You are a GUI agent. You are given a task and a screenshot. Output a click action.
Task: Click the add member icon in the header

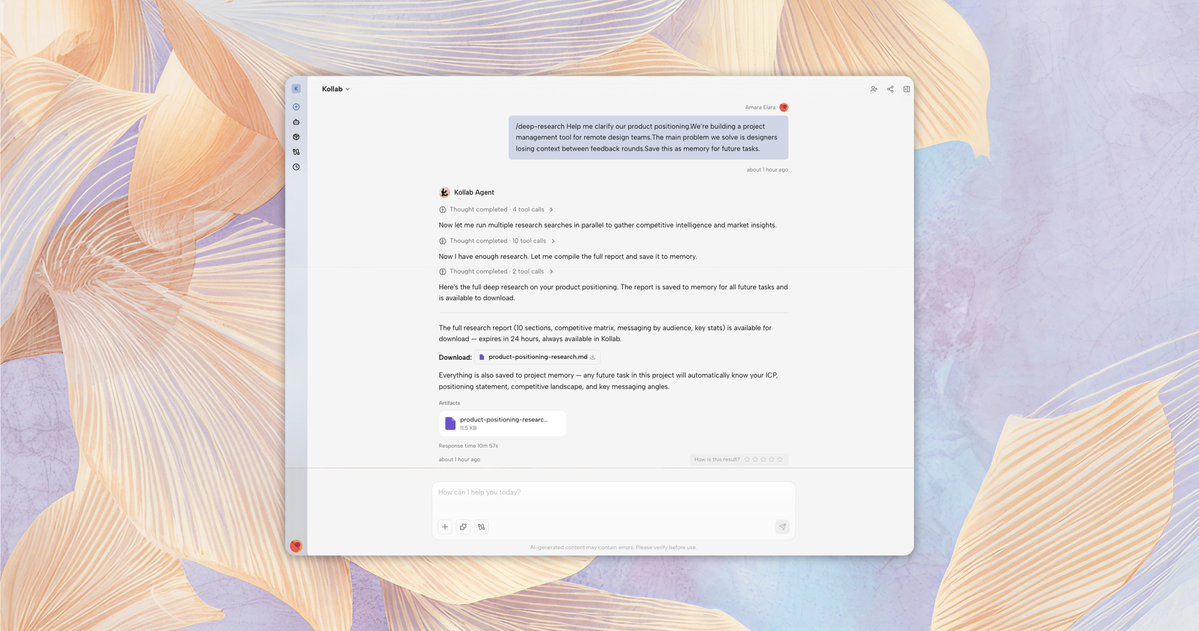(873, 89)
